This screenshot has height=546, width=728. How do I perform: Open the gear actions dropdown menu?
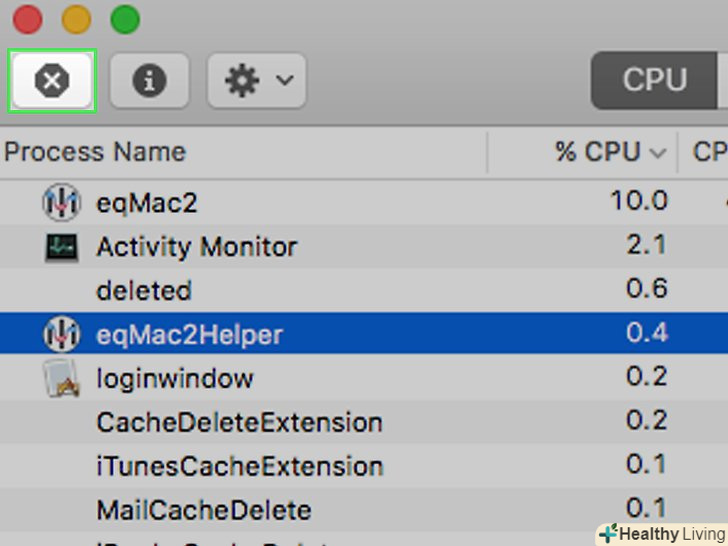click(256, 81)
